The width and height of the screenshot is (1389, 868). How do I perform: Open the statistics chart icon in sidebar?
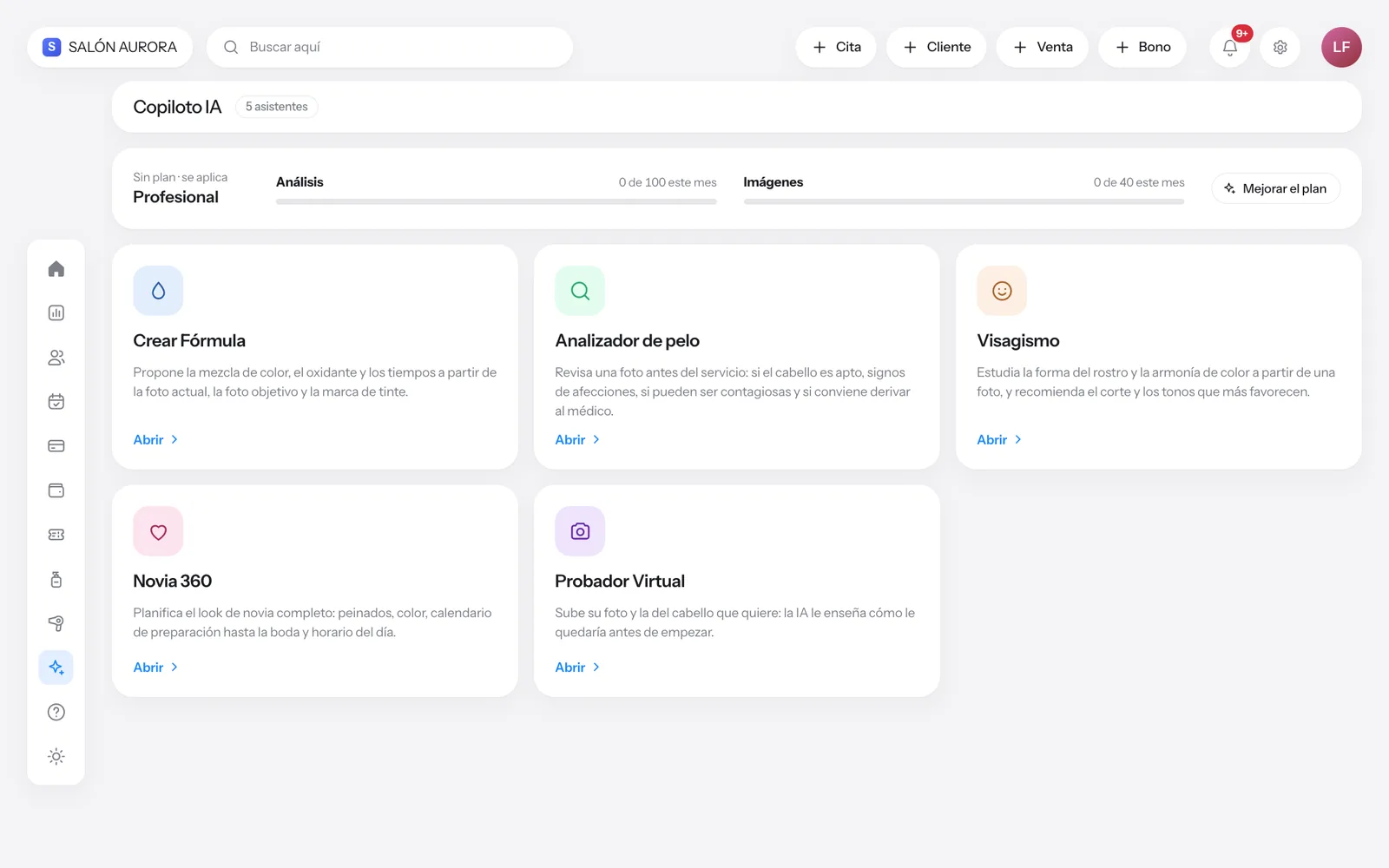point(56,313)
